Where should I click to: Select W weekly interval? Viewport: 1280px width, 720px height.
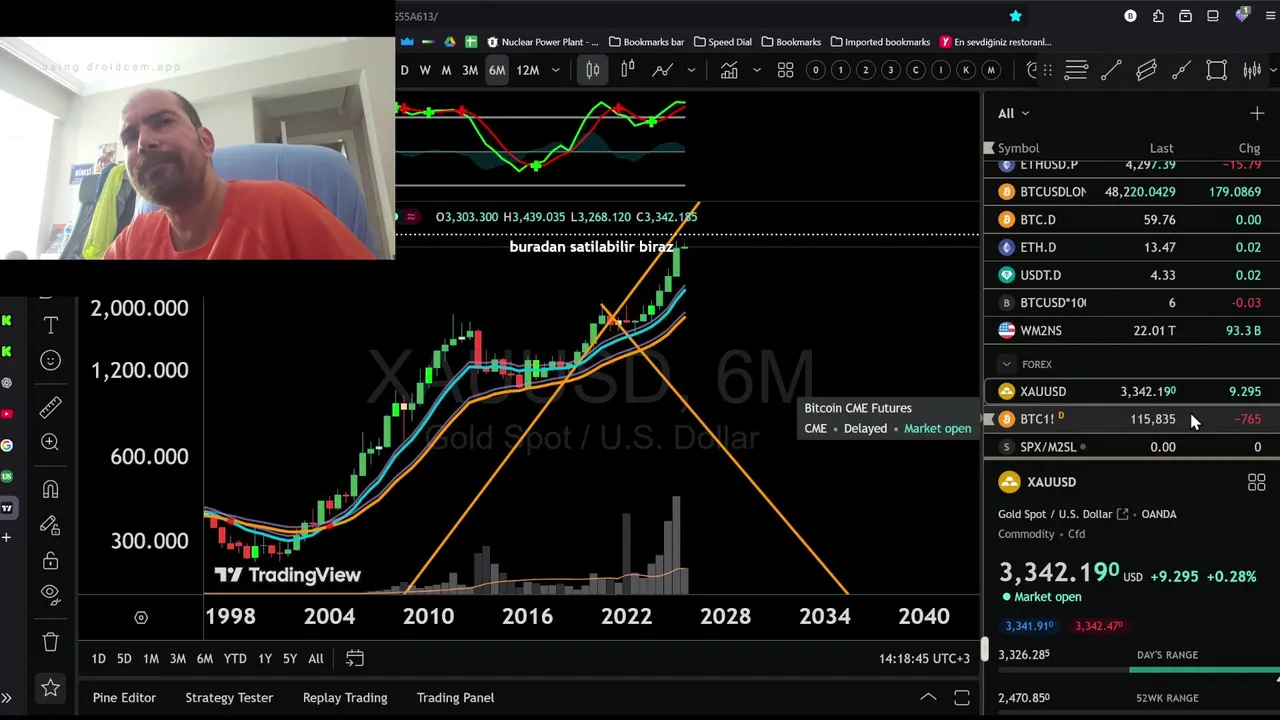(x=425, y=70)
